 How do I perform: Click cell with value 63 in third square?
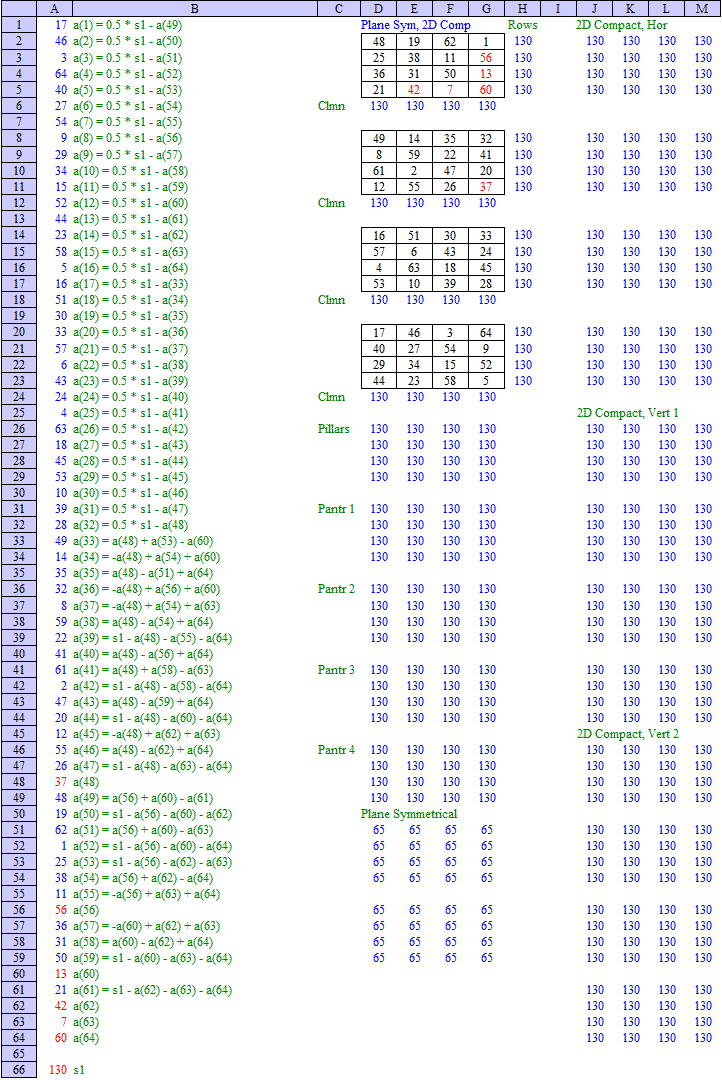(x=413, y=268)
